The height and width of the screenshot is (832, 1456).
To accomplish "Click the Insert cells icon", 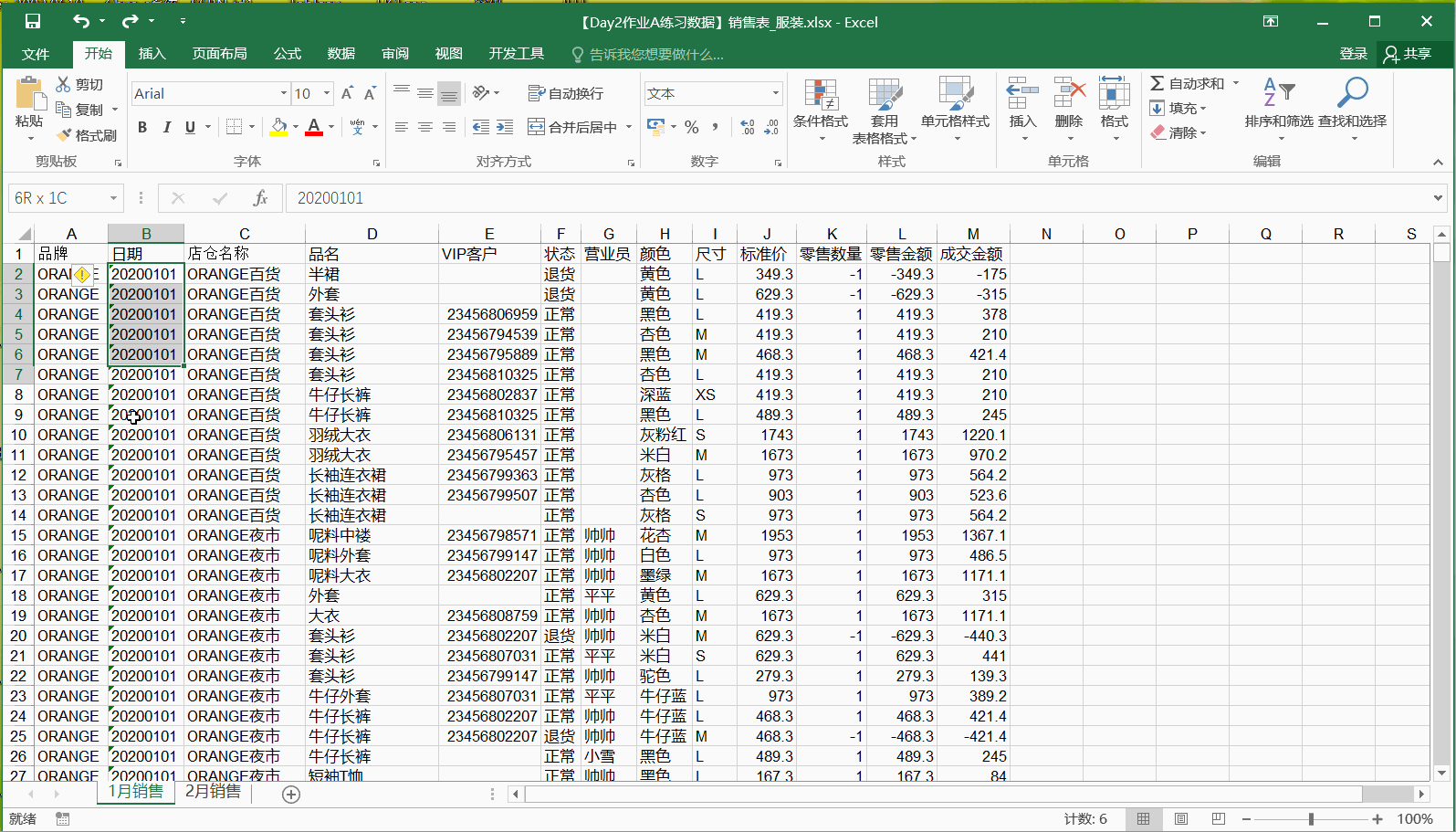I will (1022, 93).
